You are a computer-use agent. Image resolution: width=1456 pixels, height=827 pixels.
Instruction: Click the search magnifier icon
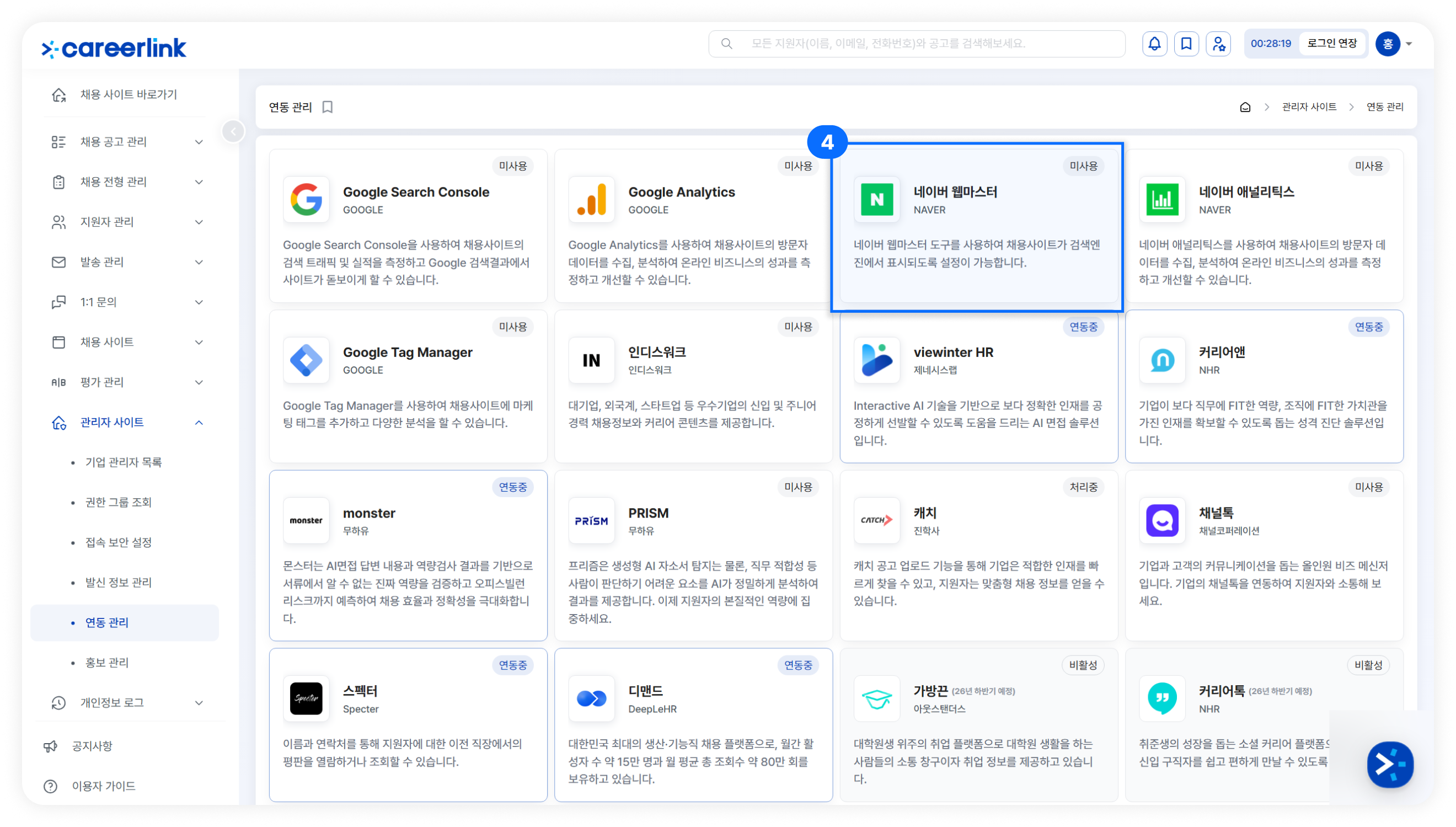(726, 44)
